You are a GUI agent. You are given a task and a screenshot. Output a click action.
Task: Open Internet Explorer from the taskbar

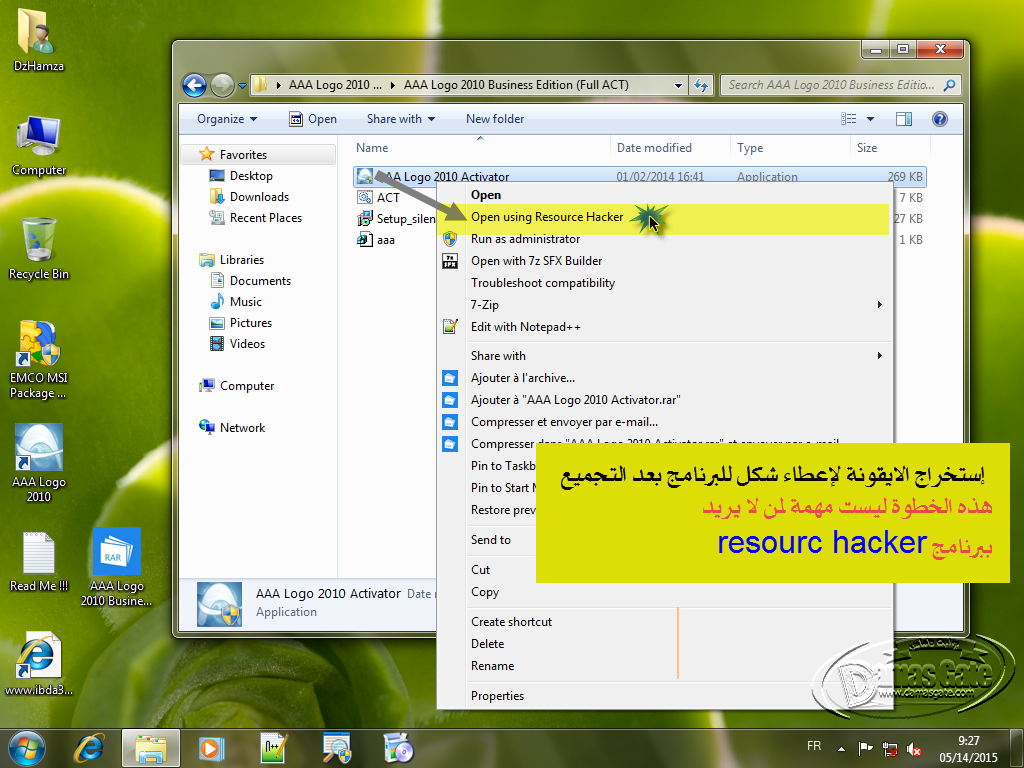[x=89, y=748]
